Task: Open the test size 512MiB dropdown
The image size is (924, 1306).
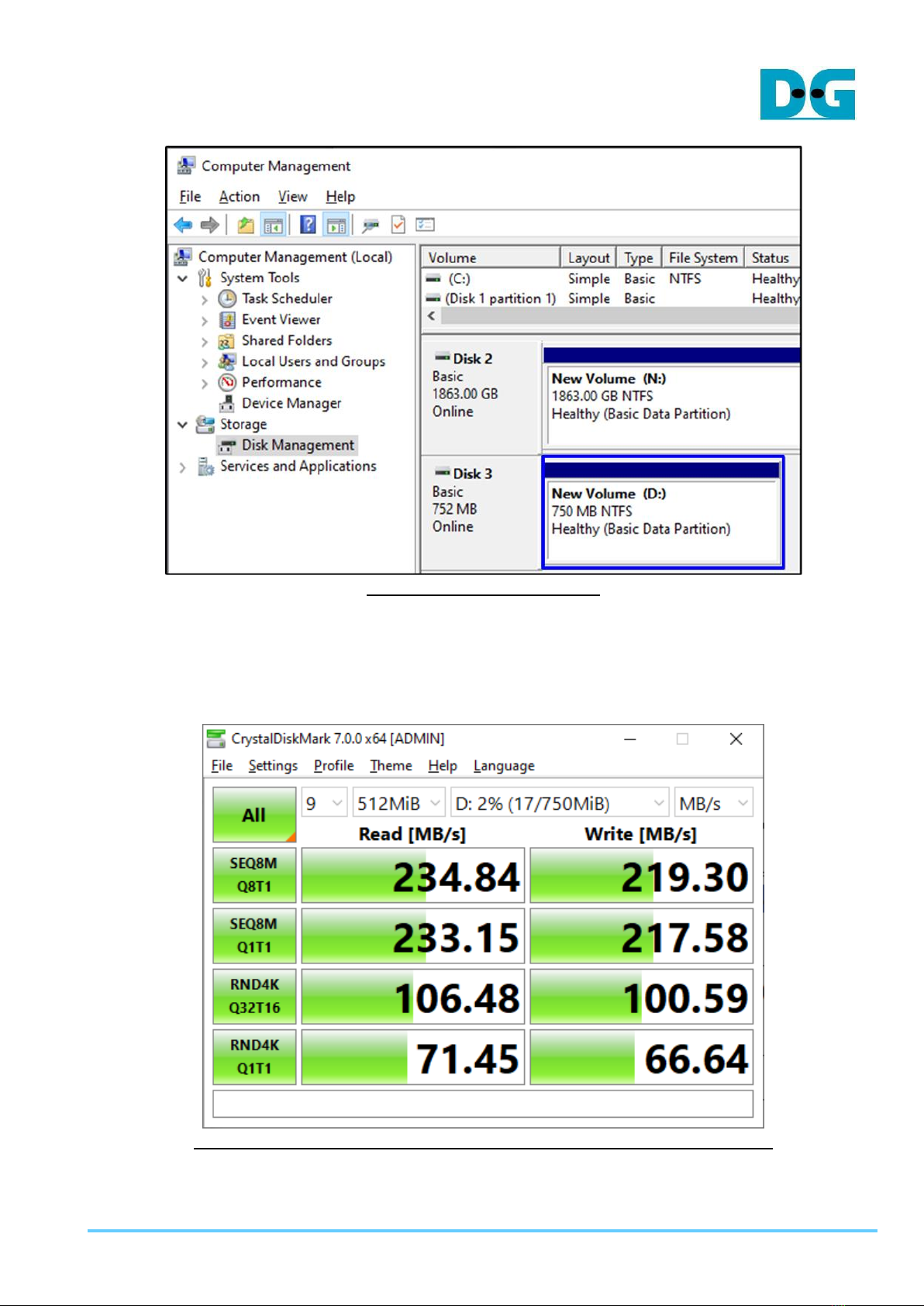Action: tap(399, 803)
